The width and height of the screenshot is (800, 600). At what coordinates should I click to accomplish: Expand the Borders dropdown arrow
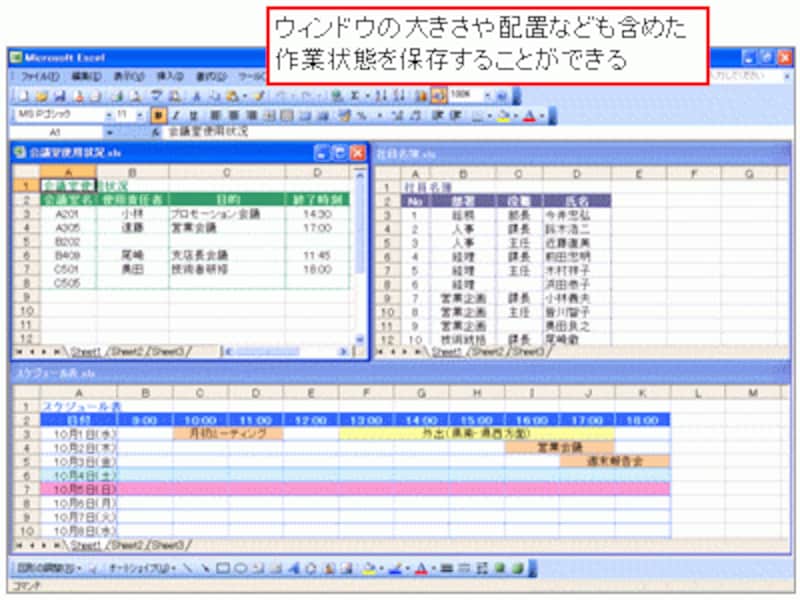(x=490, y=116)
